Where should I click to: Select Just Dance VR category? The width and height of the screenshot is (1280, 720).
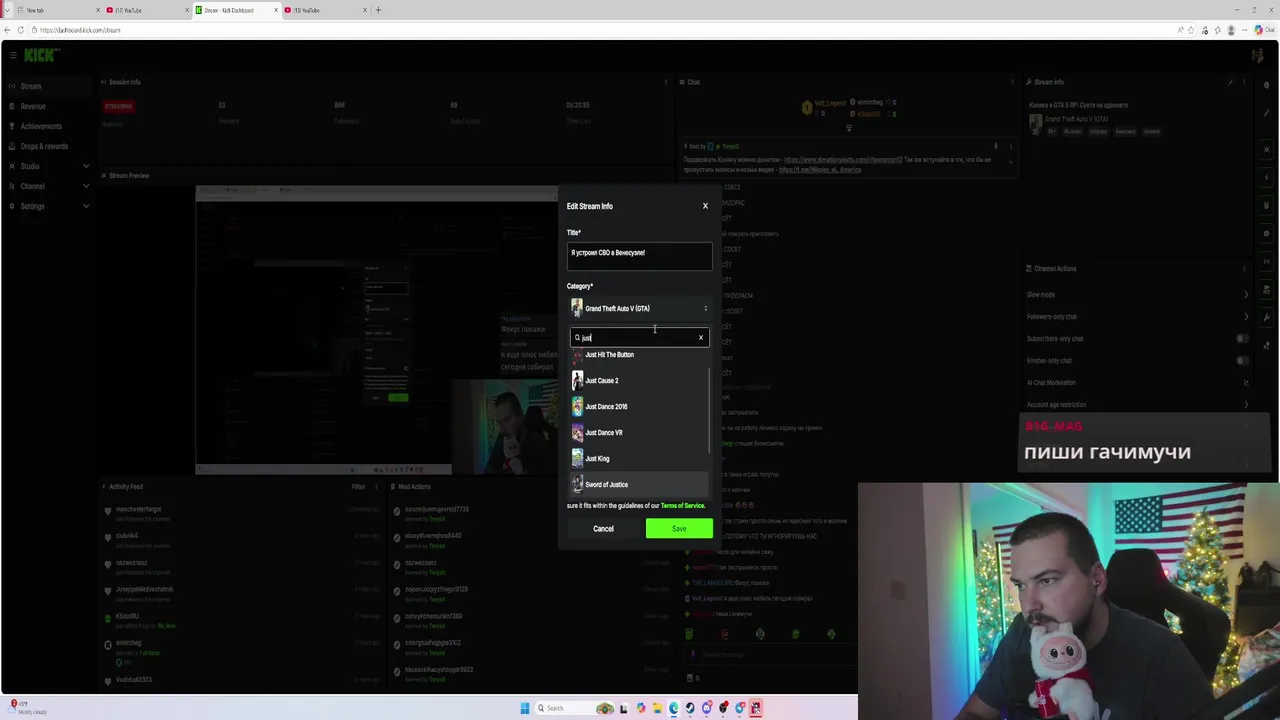point(638,433)
